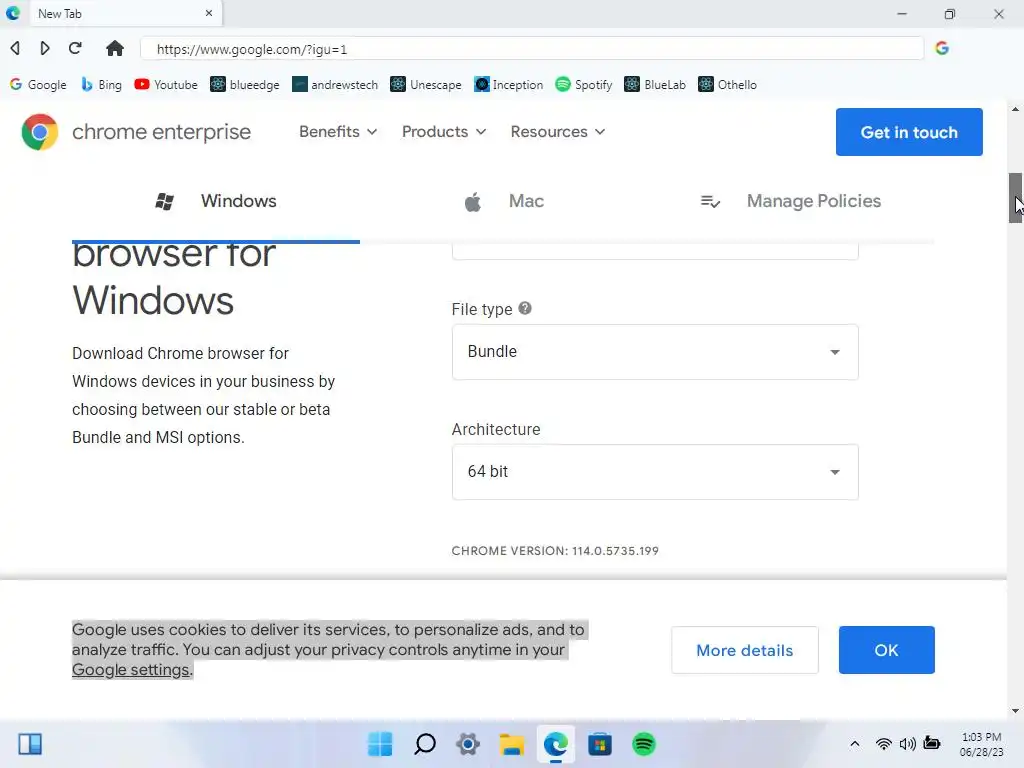1024x768 pixels.
Task: Expand the Resources menu
Action: click(x=558, y=132)
